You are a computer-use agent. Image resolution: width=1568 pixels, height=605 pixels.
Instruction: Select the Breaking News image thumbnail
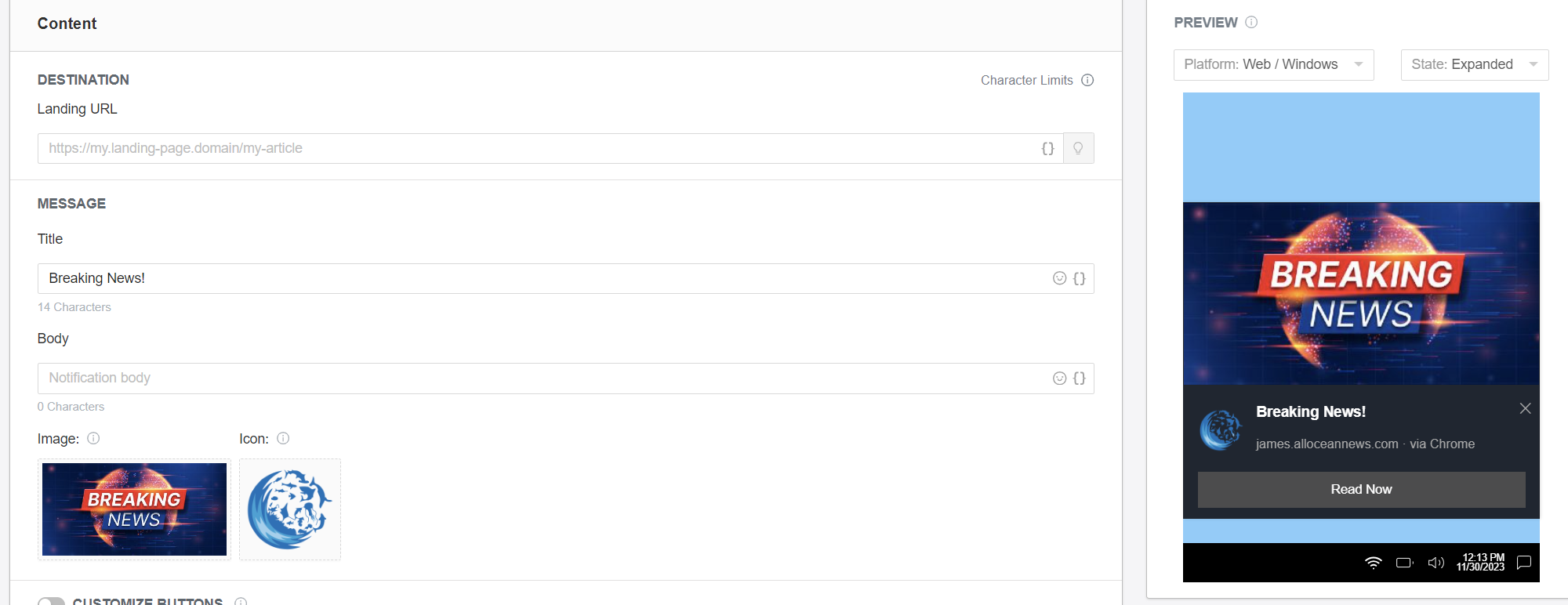134,509
